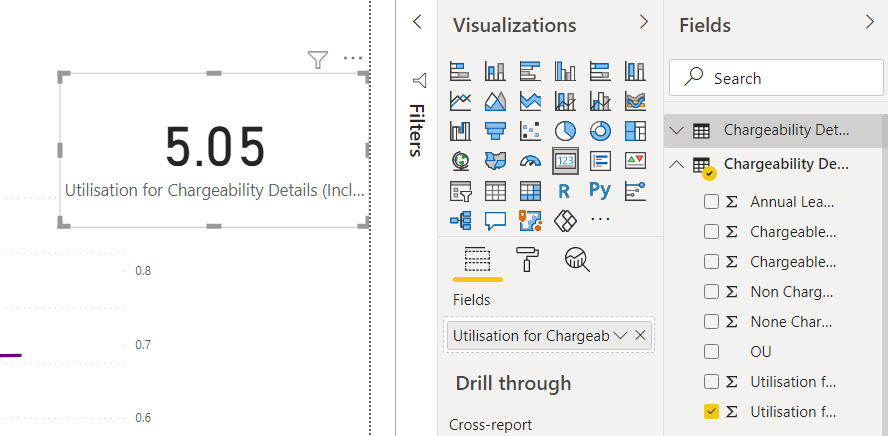Insert a Donut chart visual
The width and height of the screenshot is (888, 436).
[600, 131]
